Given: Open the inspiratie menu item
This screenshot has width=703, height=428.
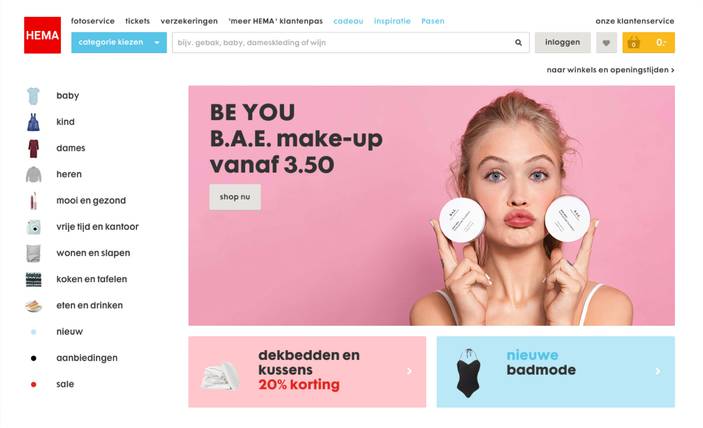Looking at the screenshot, I should [x=392, y=21].
